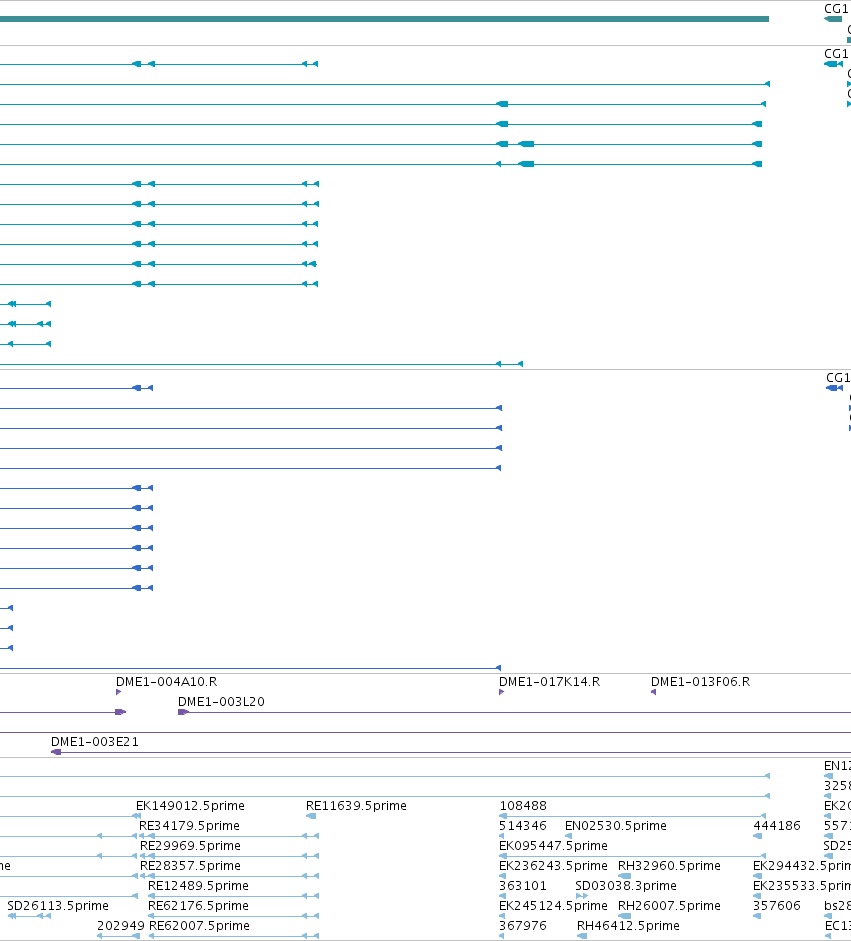Click the 357606 feature label
This screenshot has height=941, width=851.
coord(777,906)
